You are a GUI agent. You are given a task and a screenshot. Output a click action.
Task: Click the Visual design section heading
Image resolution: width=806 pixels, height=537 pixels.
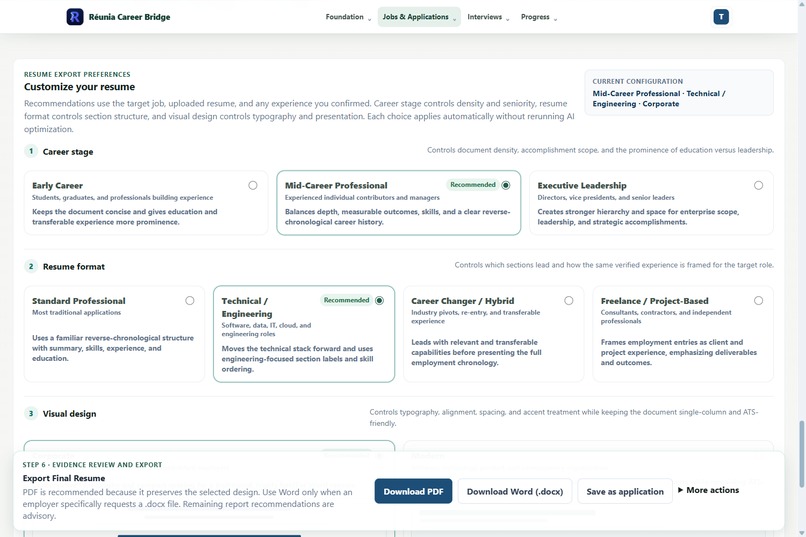coord(69,414)
